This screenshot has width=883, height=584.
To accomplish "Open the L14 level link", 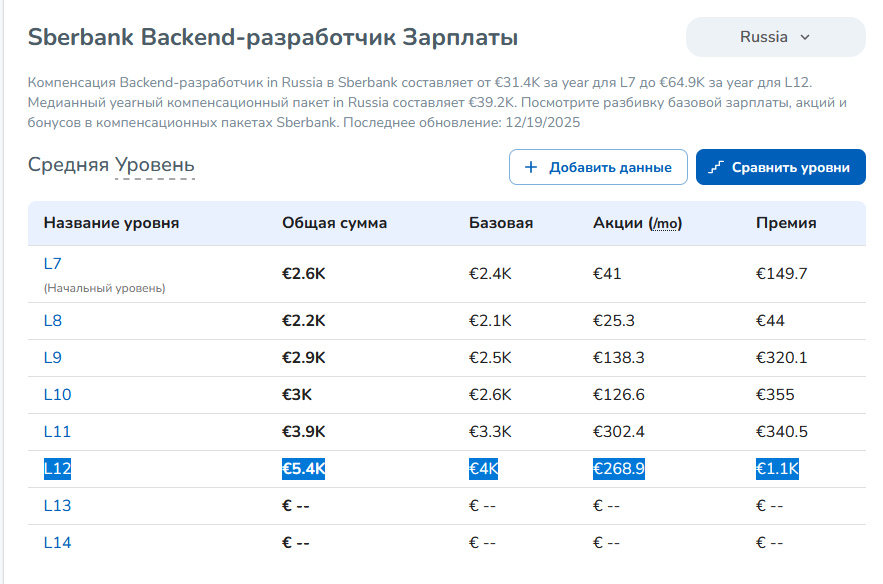I will [x=57, y=543].
